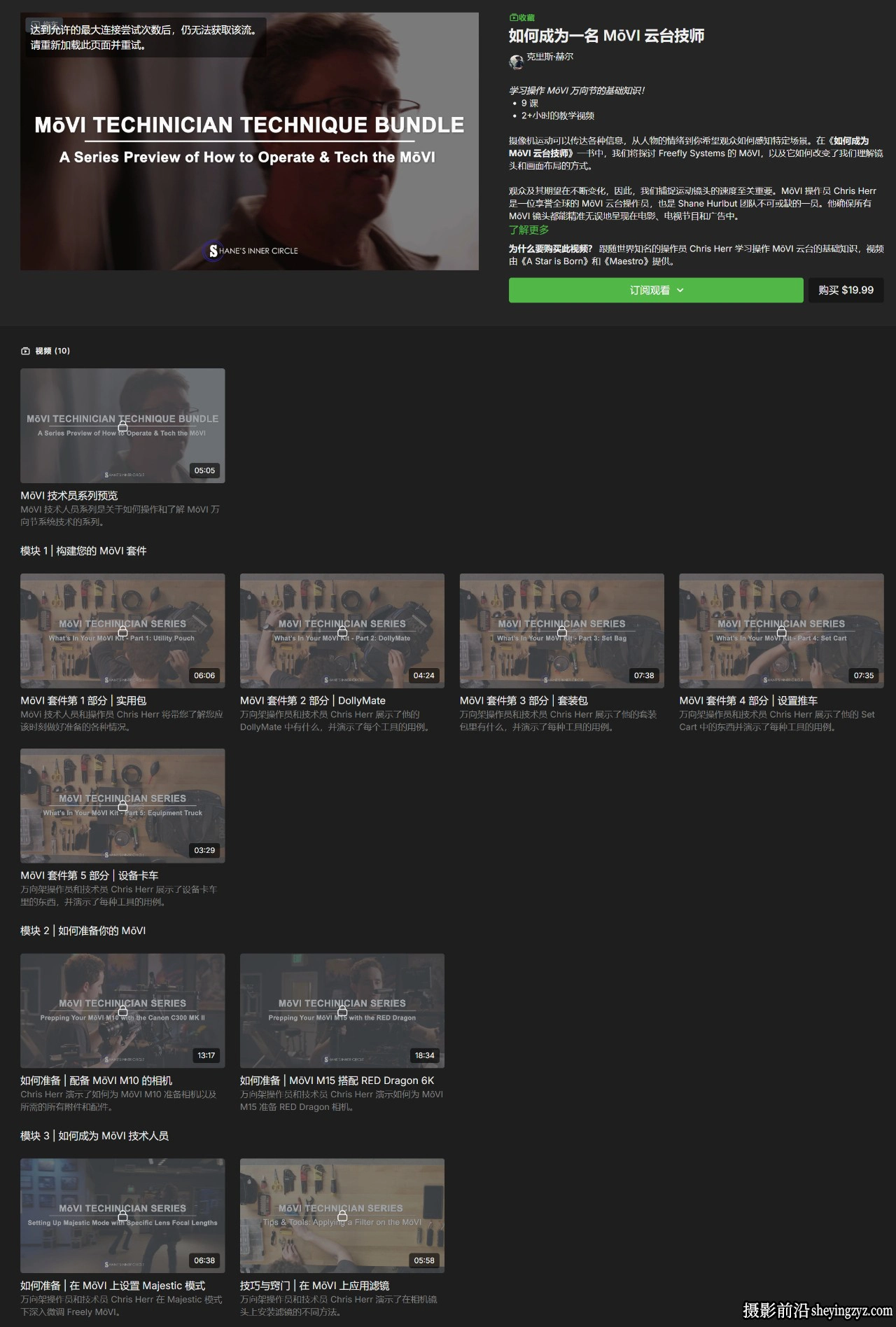Click the 购买 $19.99 button
Image resolution: width=896 pixels, height=1327 pixels.
pos(846,291)
